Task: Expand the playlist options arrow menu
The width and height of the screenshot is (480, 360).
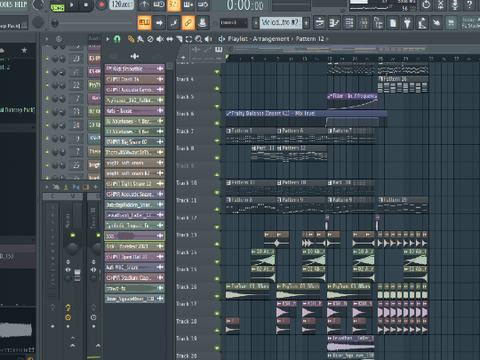Action: 108,39
